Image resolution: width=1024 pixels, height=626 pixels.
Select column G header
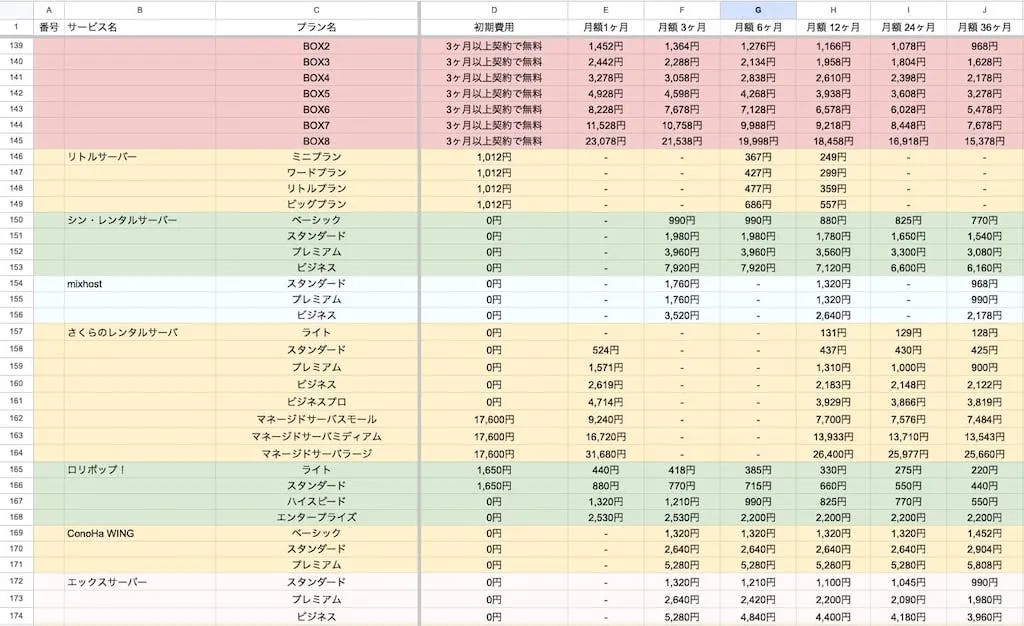coord(758,10)
